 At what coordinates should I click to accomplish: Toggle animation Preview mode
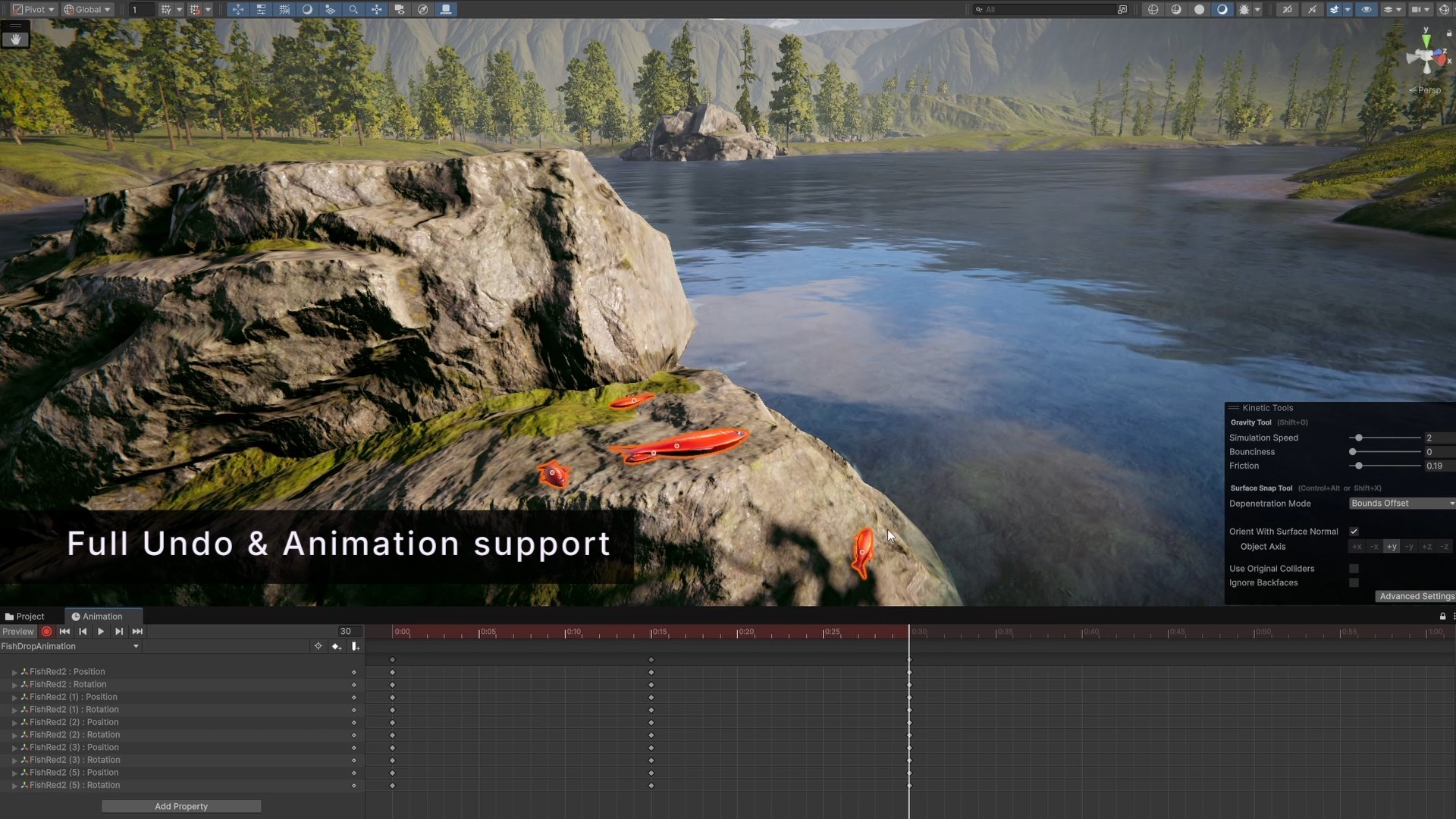pos(18,631)
